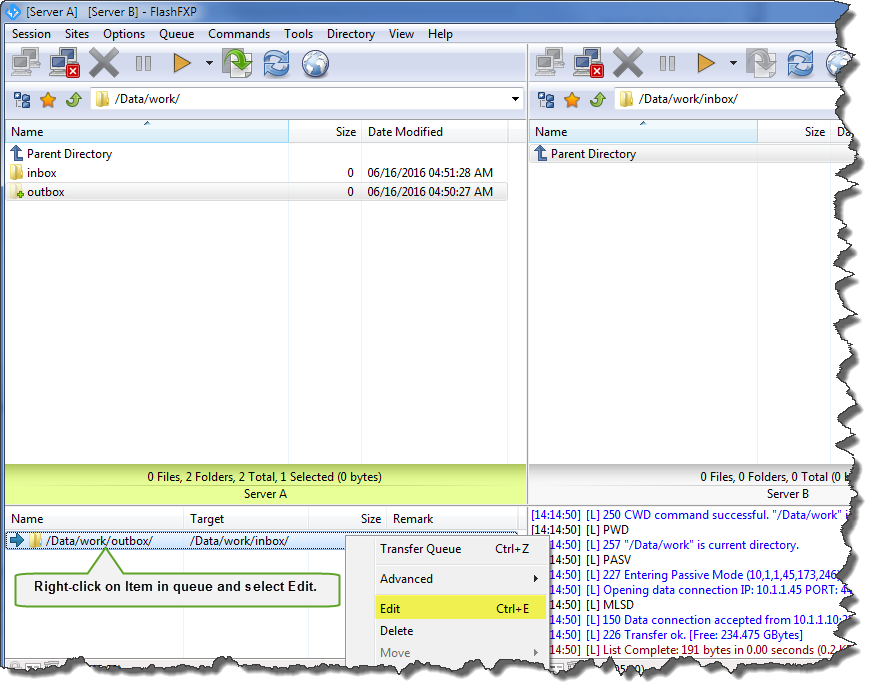
Task: Click bookmarks star icon in Server B pane
Action: (572, 100)
